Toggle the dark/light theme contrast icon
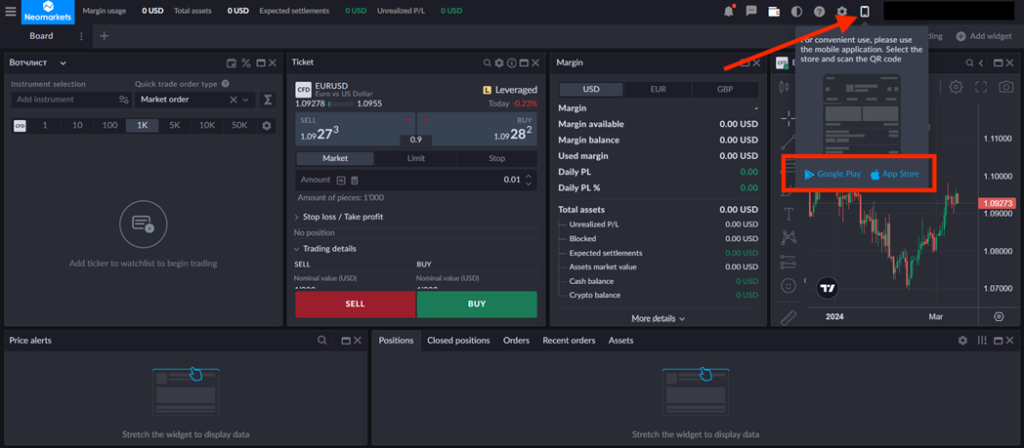This screenshot has height=448, width=1024. pos(797,11)
